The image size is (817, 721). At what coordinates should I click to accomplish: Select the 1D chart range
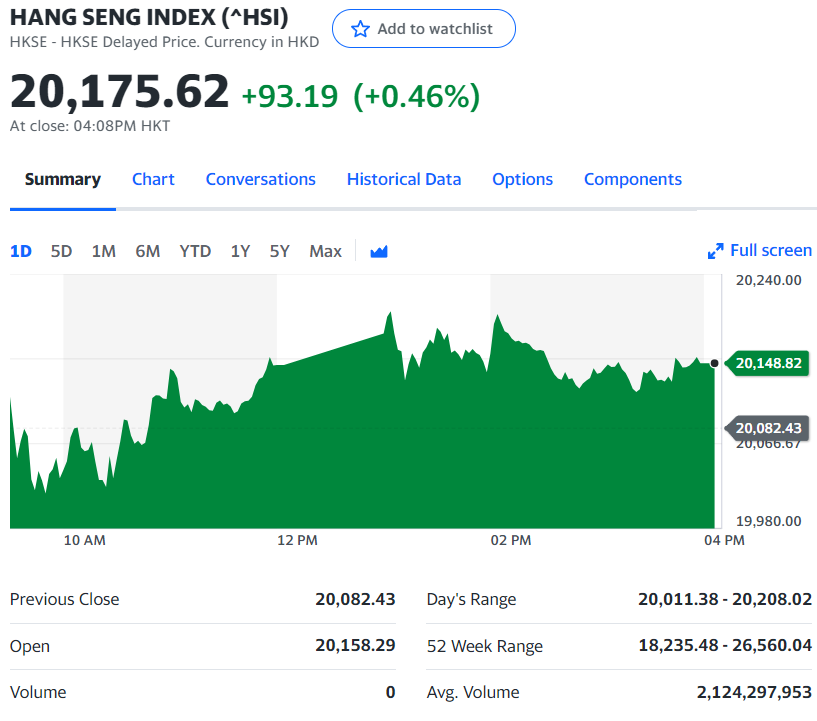click(x=21, y=252)
